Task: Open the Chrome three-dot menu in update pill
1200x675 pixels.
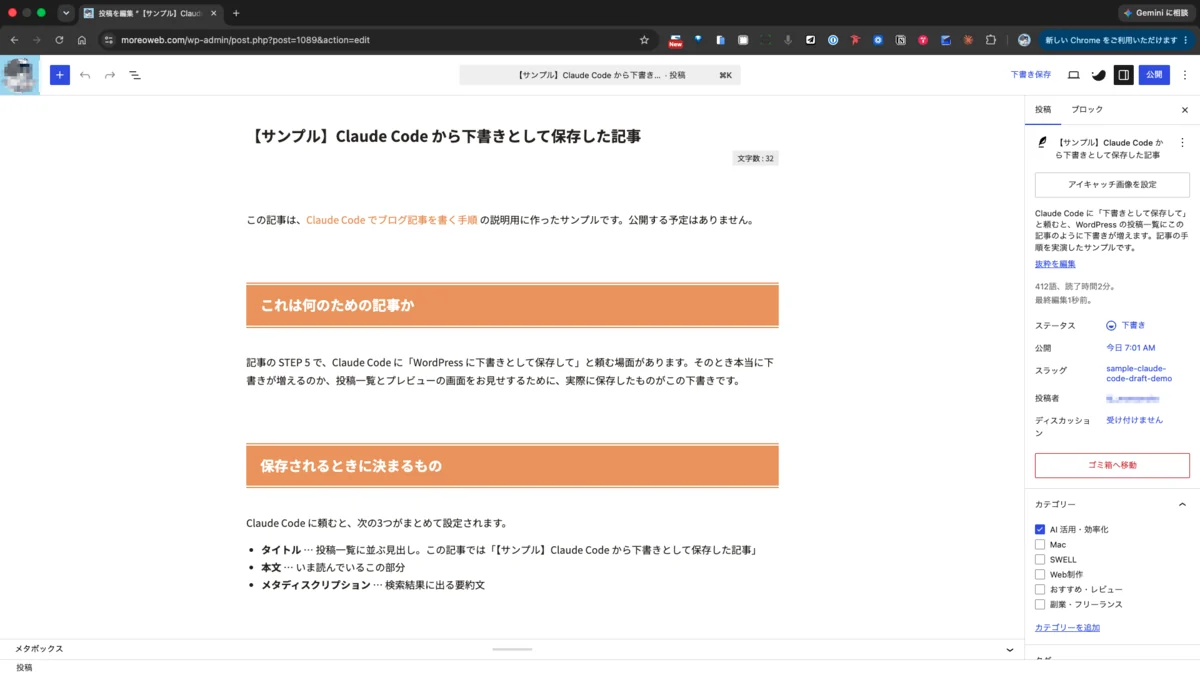Action: click(x=1187, y=40)
